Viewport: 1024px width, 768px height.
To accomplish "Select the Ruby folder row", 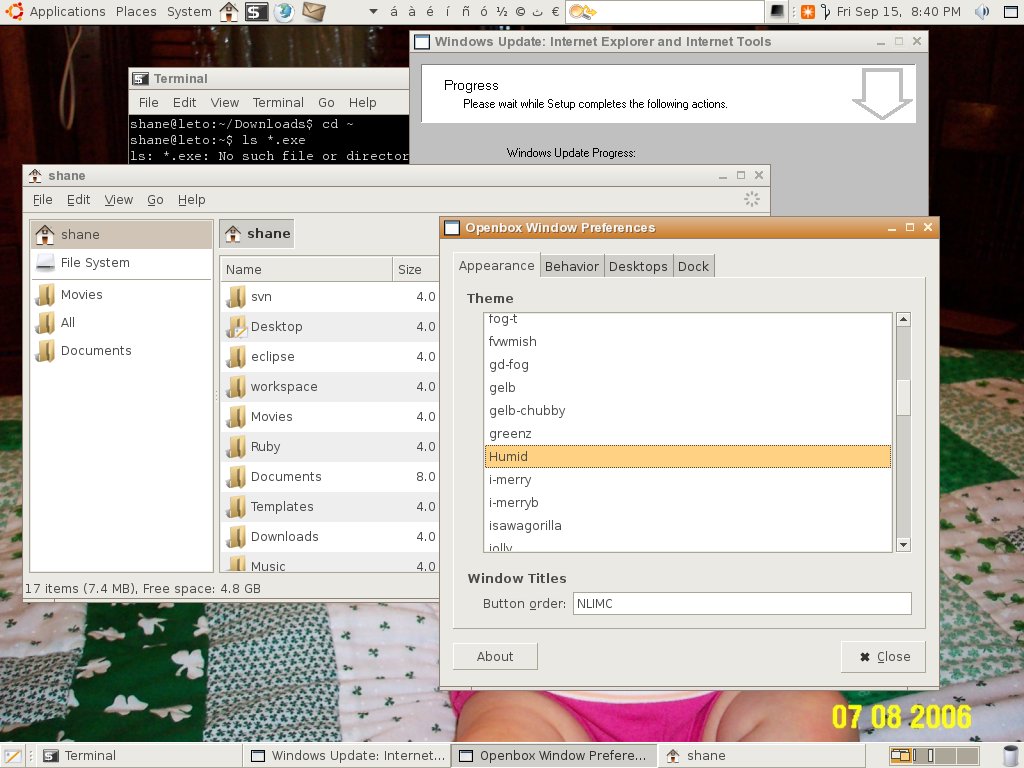I will pyautogui.click(x=330, y=447).
